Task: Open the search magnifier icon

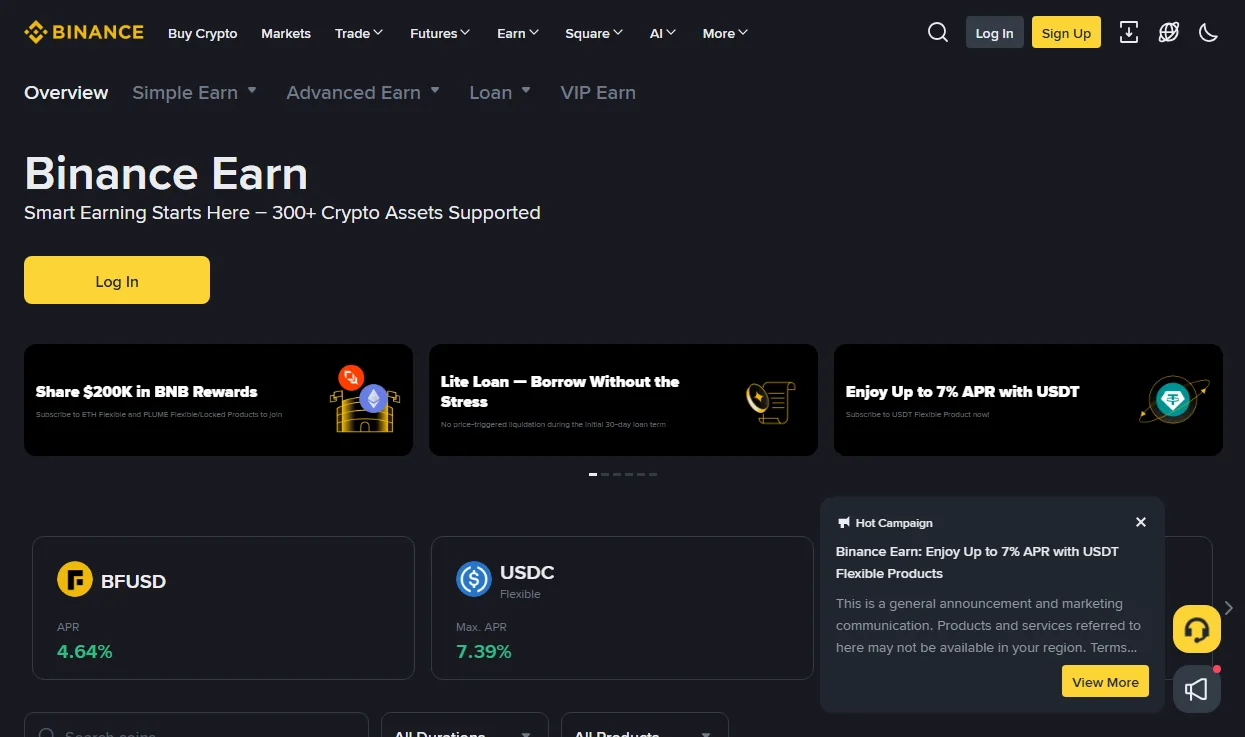Action: [938, 32]
